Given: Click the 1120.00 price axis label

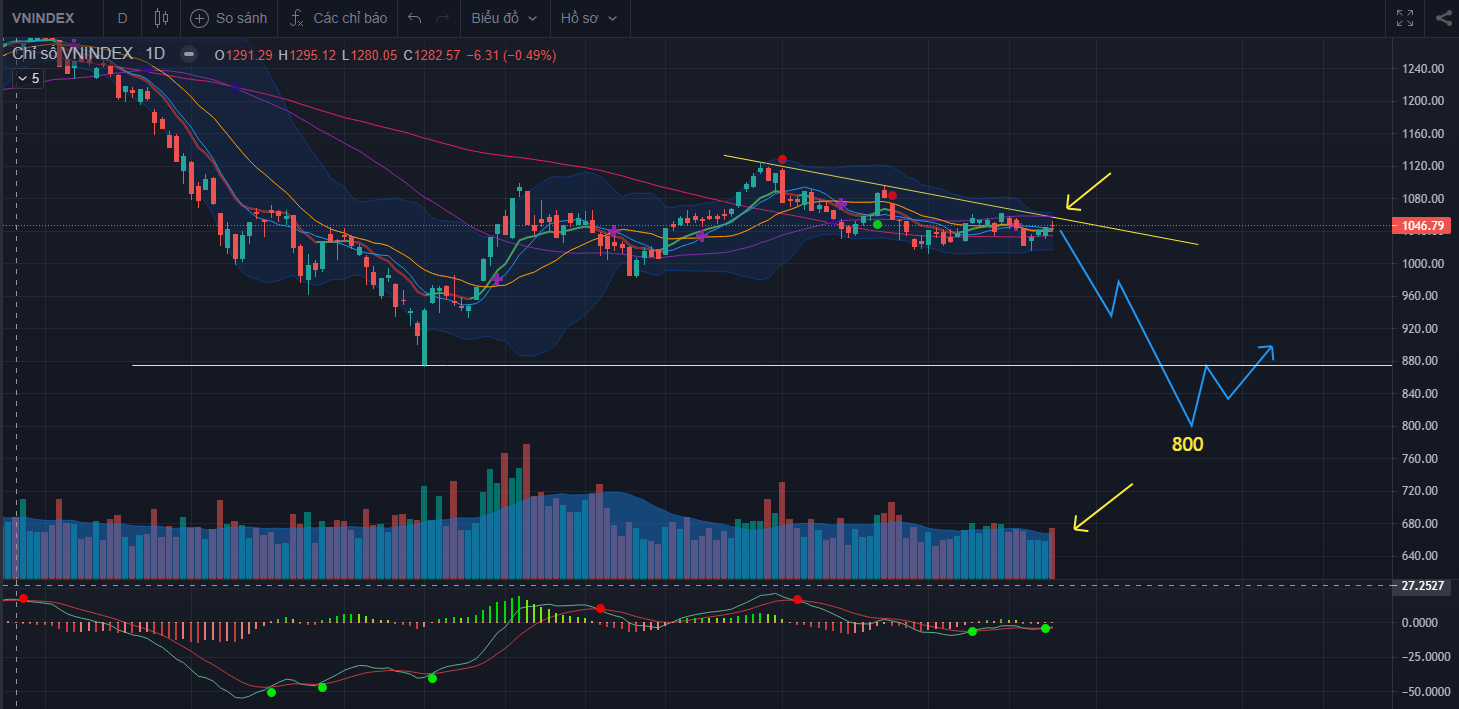Looking at the screenshot, I should [1423, 166].
